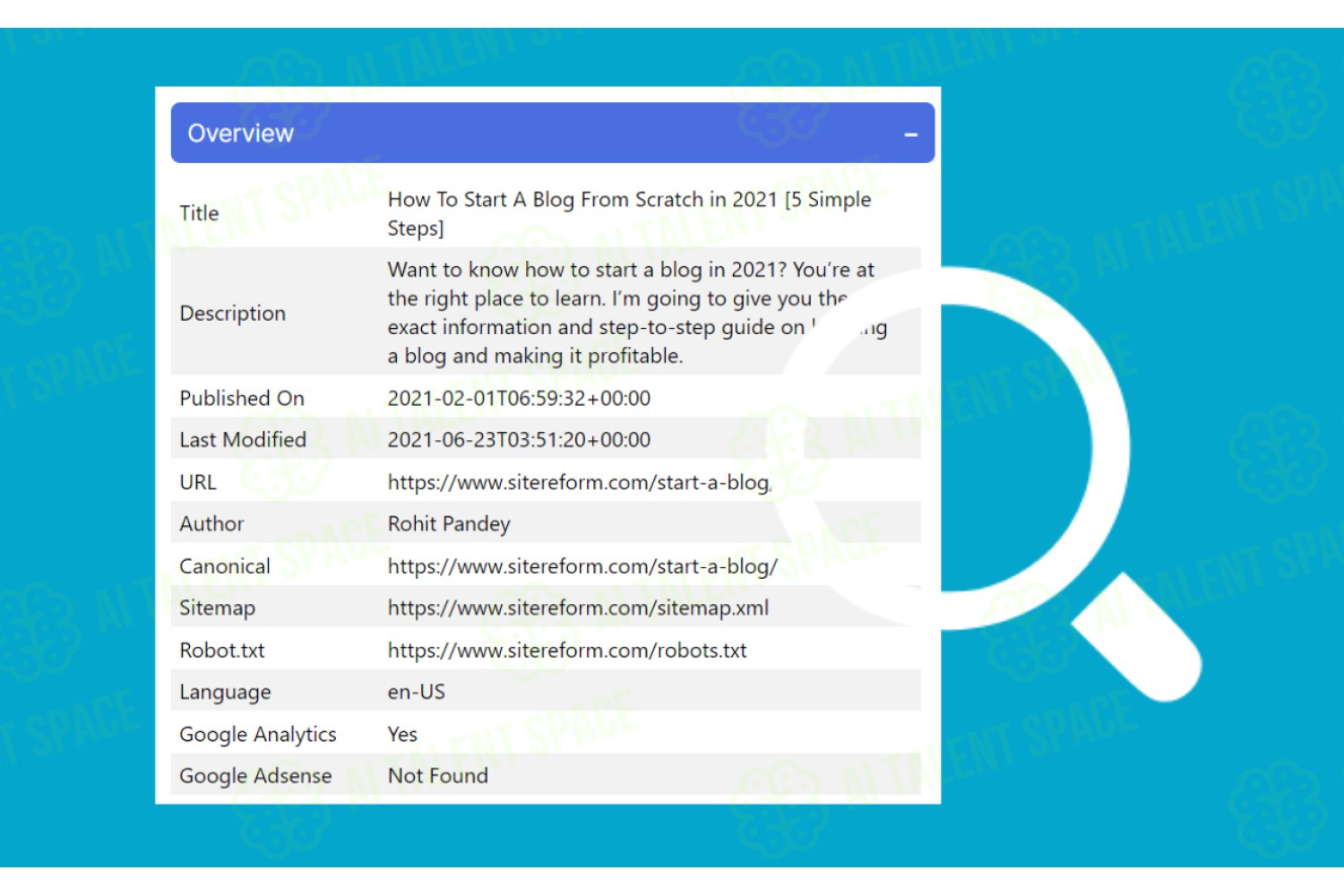This screenshot has width=1344, height=896.
Task: Click the Google Adsense label
Action: 255,776
